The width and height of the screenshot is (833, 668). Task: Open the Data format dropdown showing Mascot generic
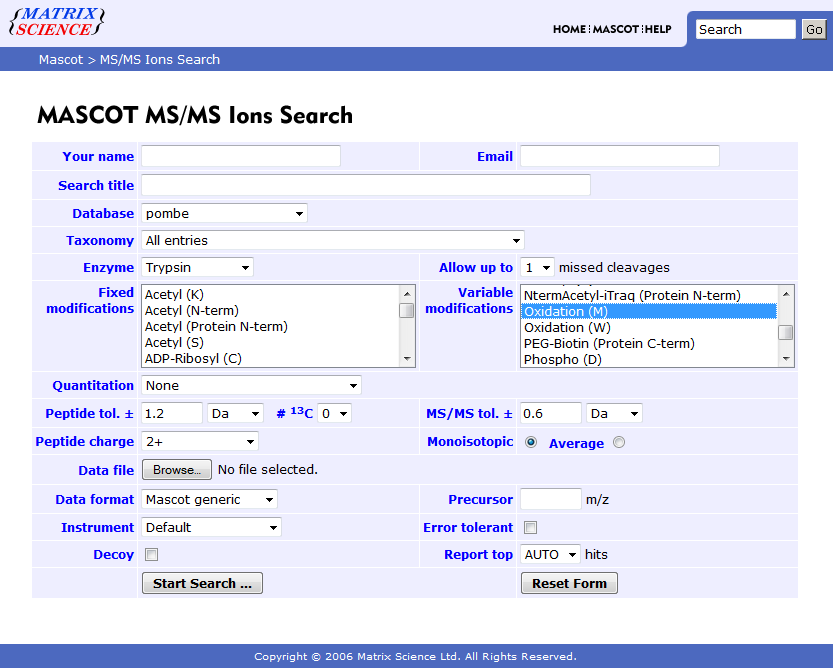209,500
